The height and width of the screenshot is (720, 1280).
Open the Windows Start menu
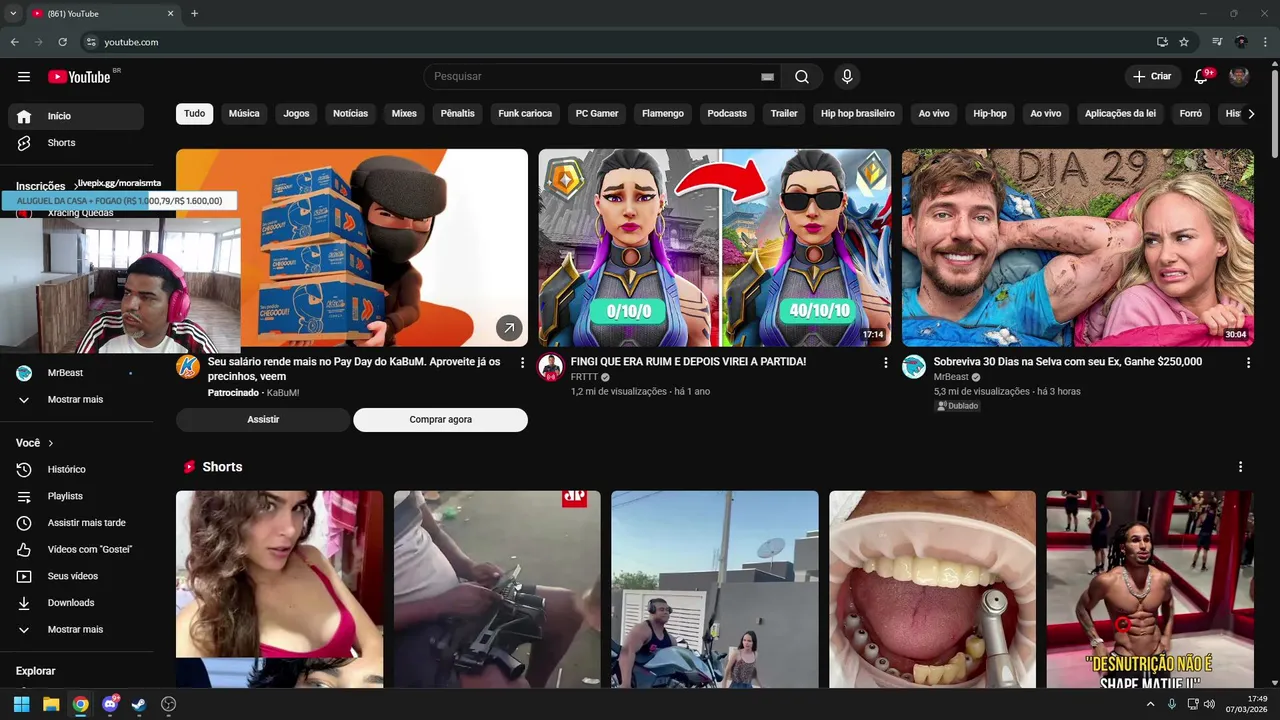coord(22,704)
